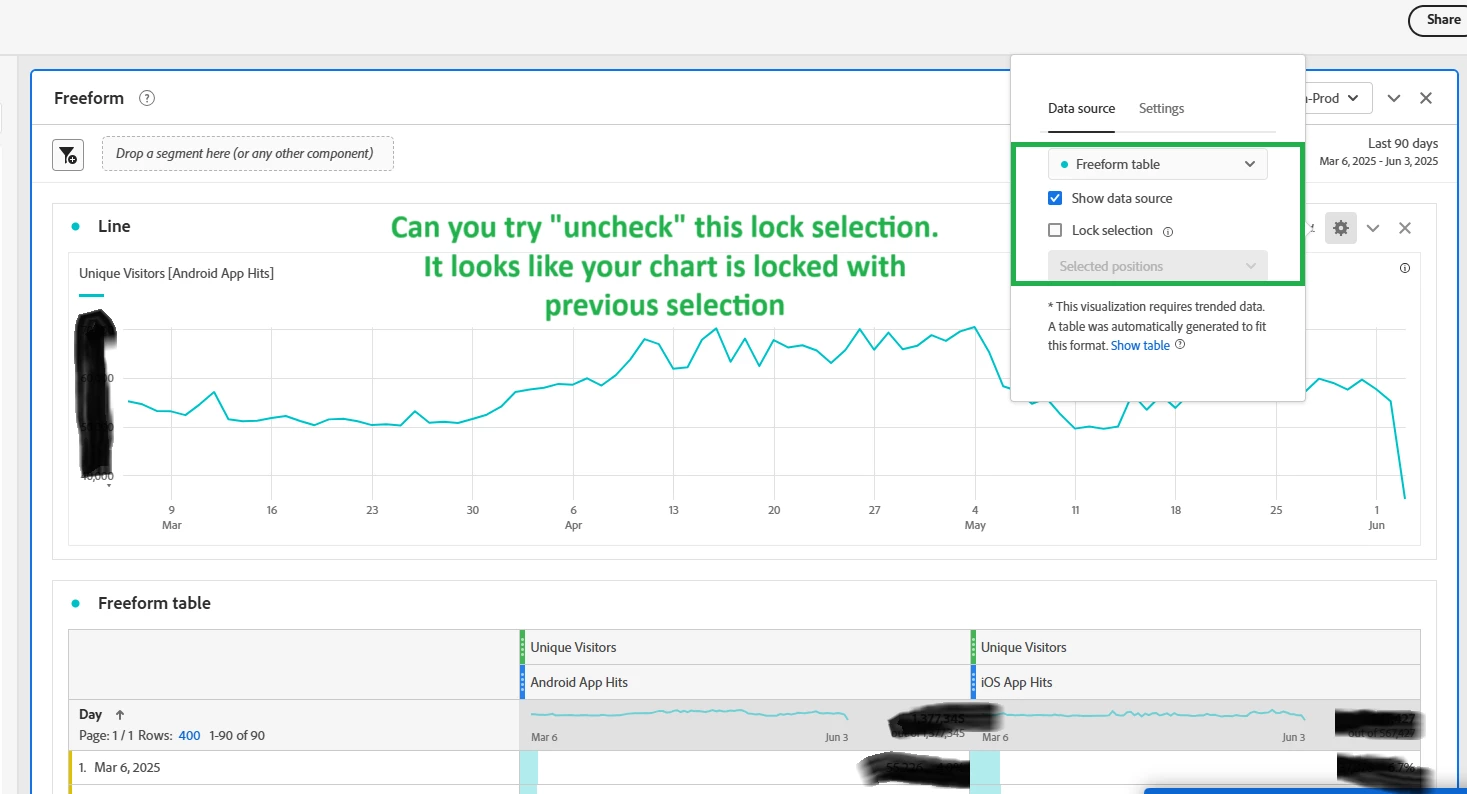Open the report suite dropdown ending in -Prod
The width and height of the screenshot is (1467, 794).
pyautogui.click(x=1338, y=98)
